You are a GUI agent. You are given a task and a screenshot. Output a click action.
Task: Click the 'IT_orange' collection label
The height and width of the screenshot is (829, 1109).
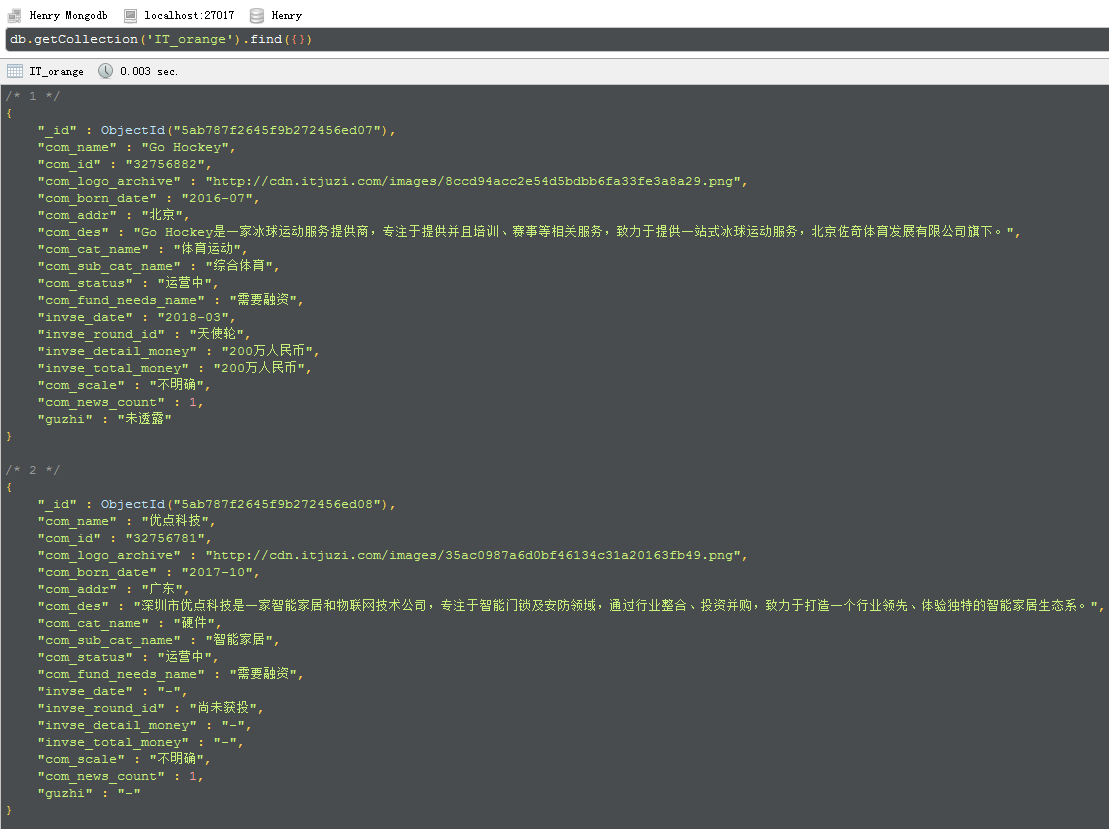pos(57,71)
